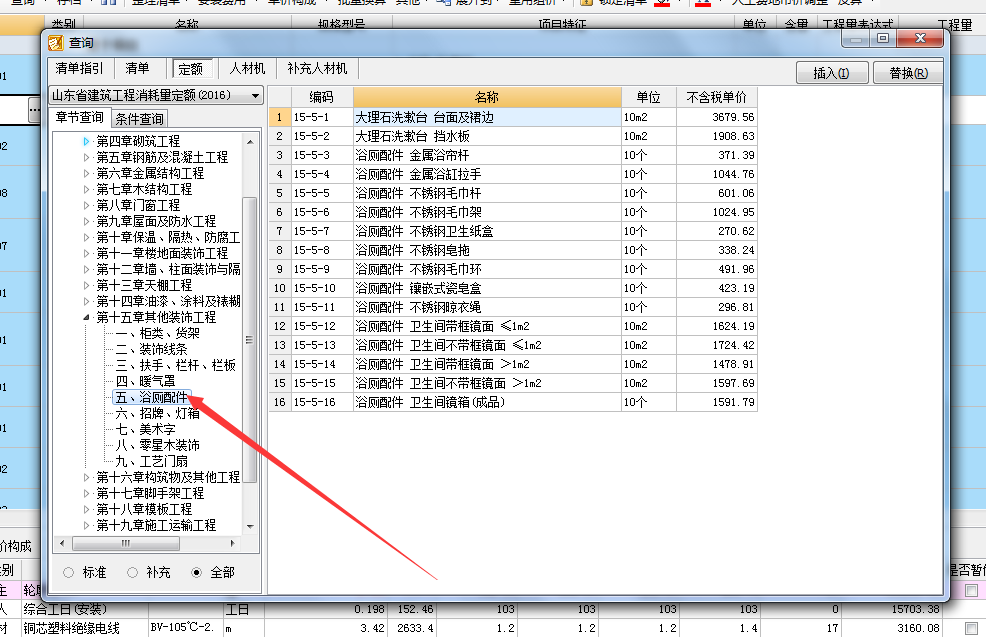
Task: Click tree scrollbar up arrow
Action: [250, 142]
